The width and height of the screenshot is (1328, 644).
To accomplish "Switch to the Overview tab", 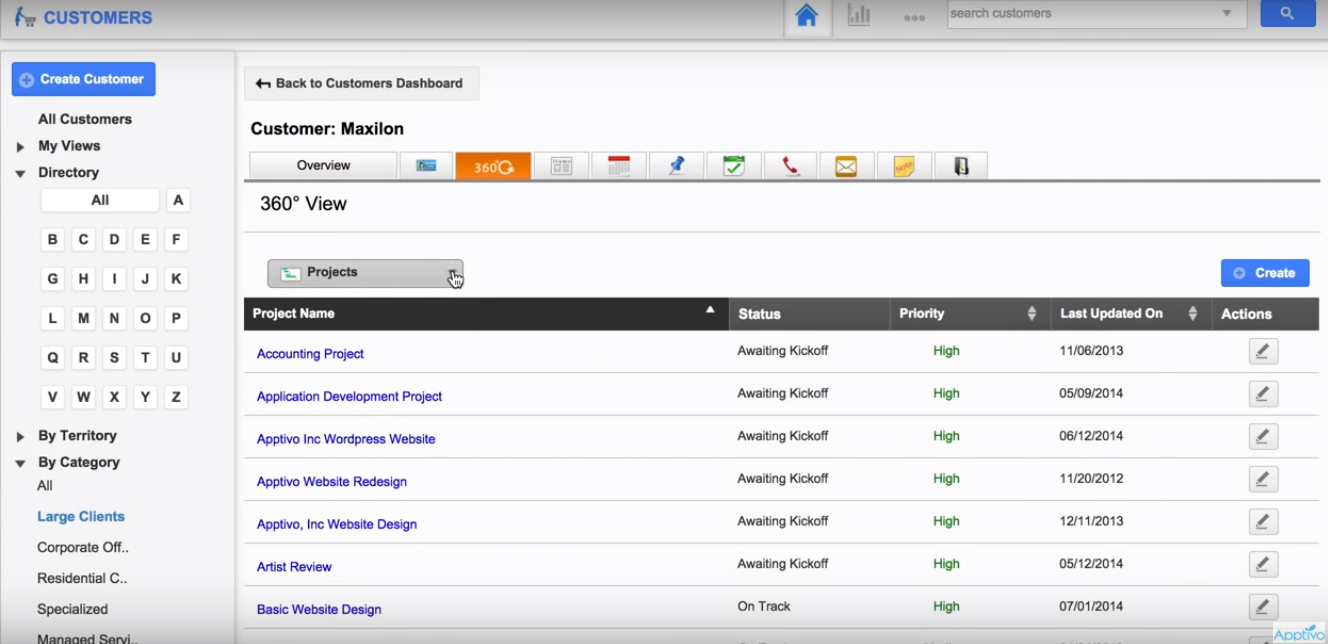I will click(322, 164).
